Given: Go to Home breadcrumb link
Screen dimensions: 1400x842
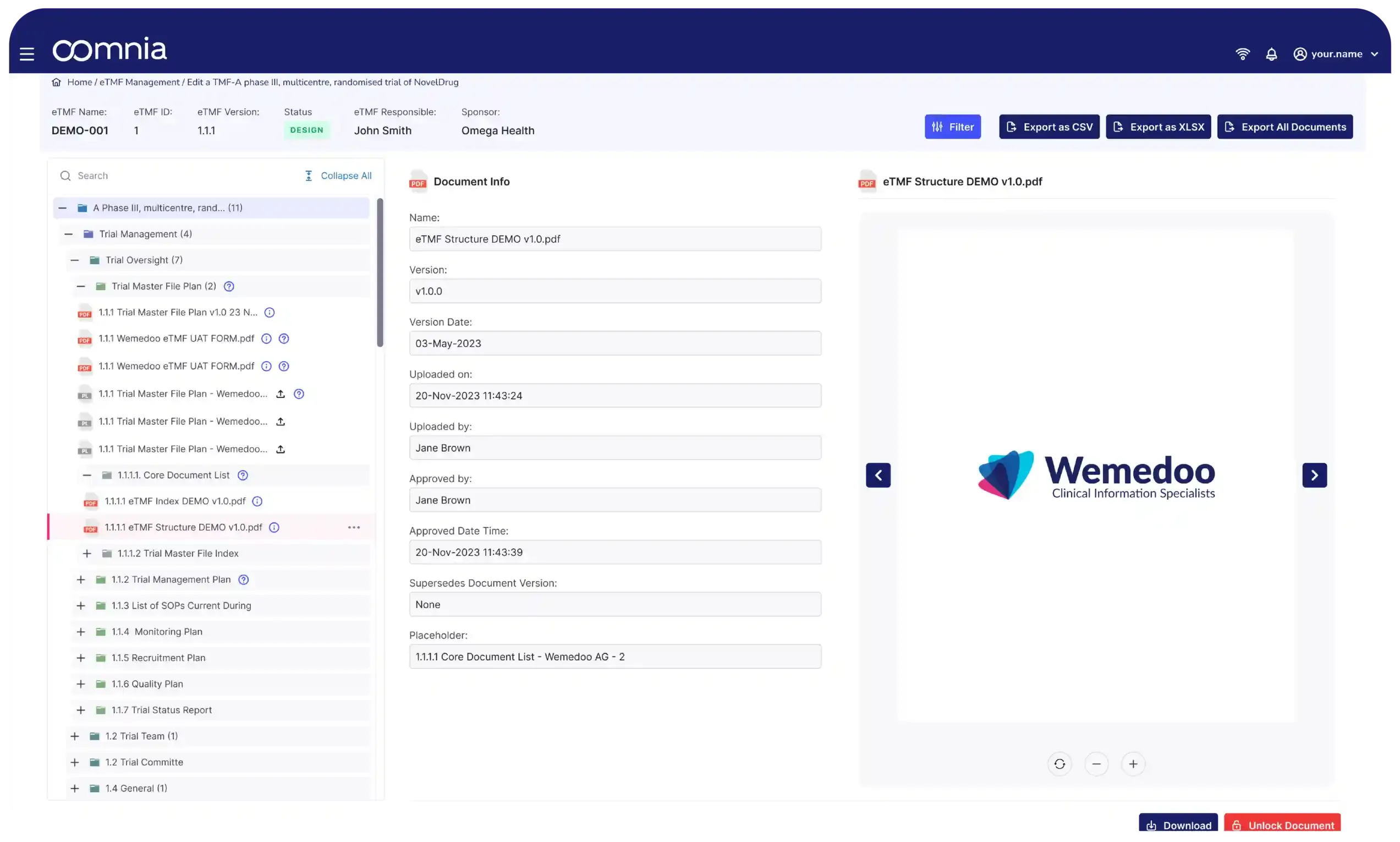Looking at the screenshot, I should (79, 82).
